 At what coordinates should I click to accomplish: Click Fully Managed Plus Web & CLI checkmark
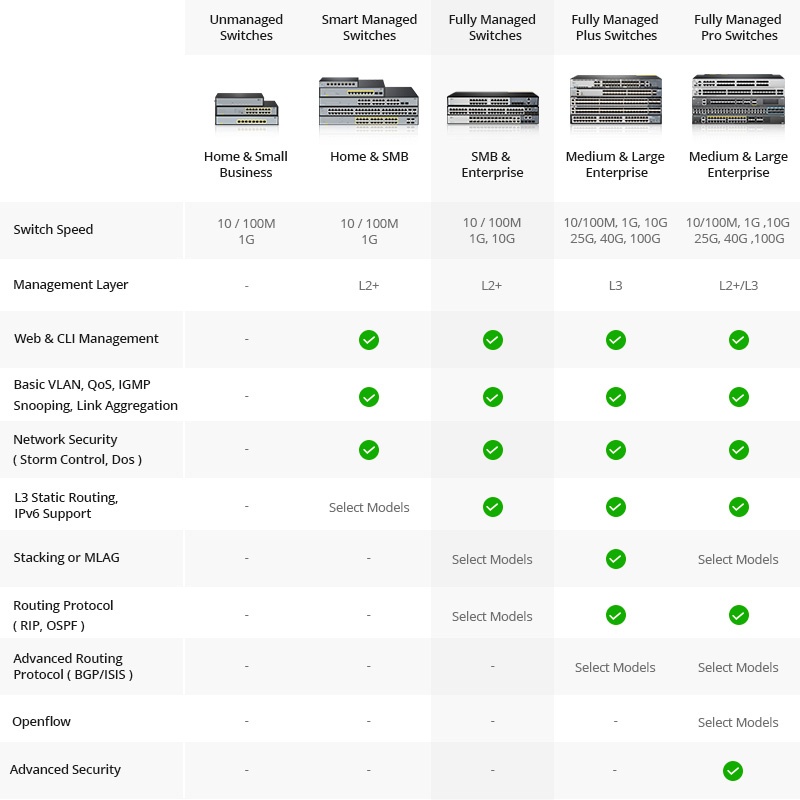[x=616, y=340]
